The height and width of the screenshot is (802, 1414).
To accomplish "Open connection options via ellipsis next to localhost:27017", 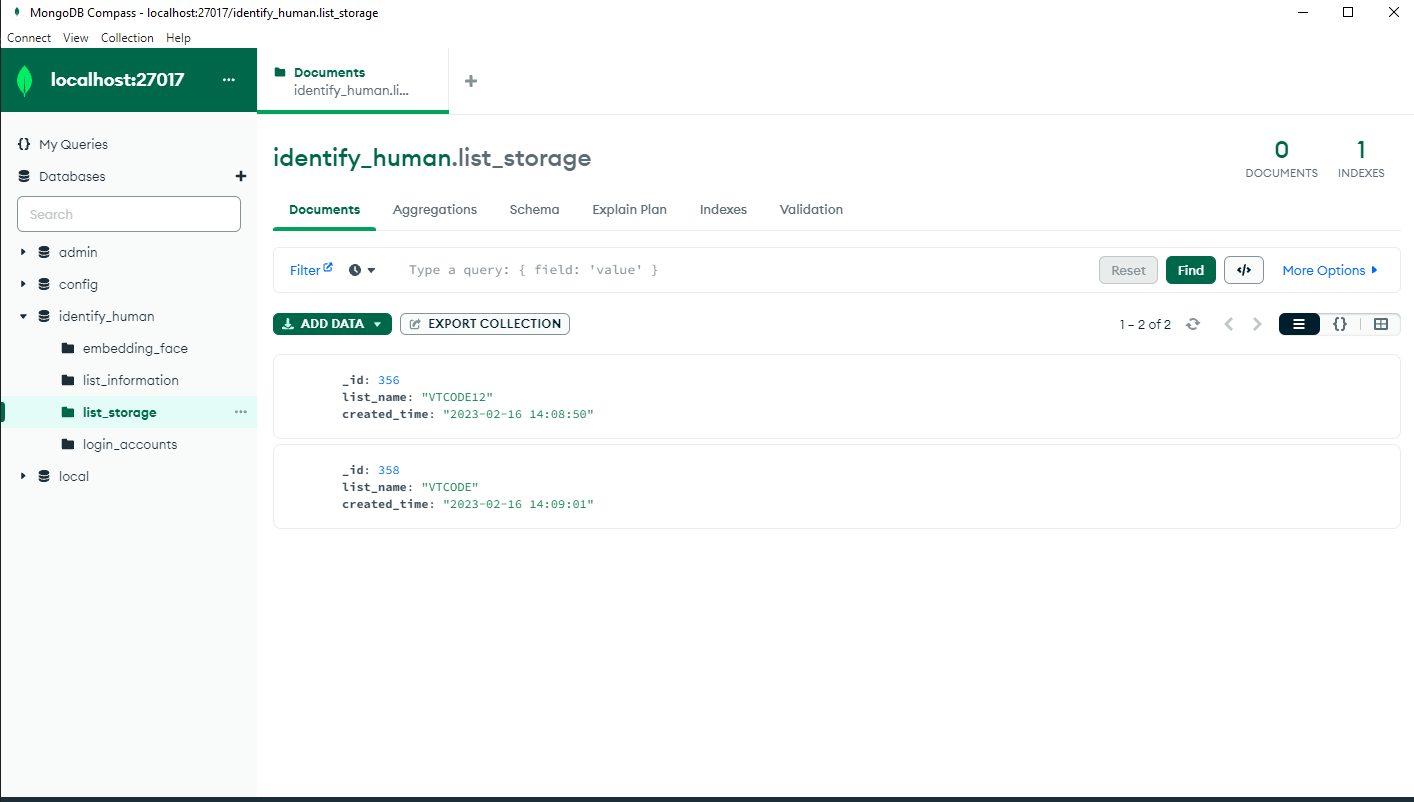I will click(229, 79).
